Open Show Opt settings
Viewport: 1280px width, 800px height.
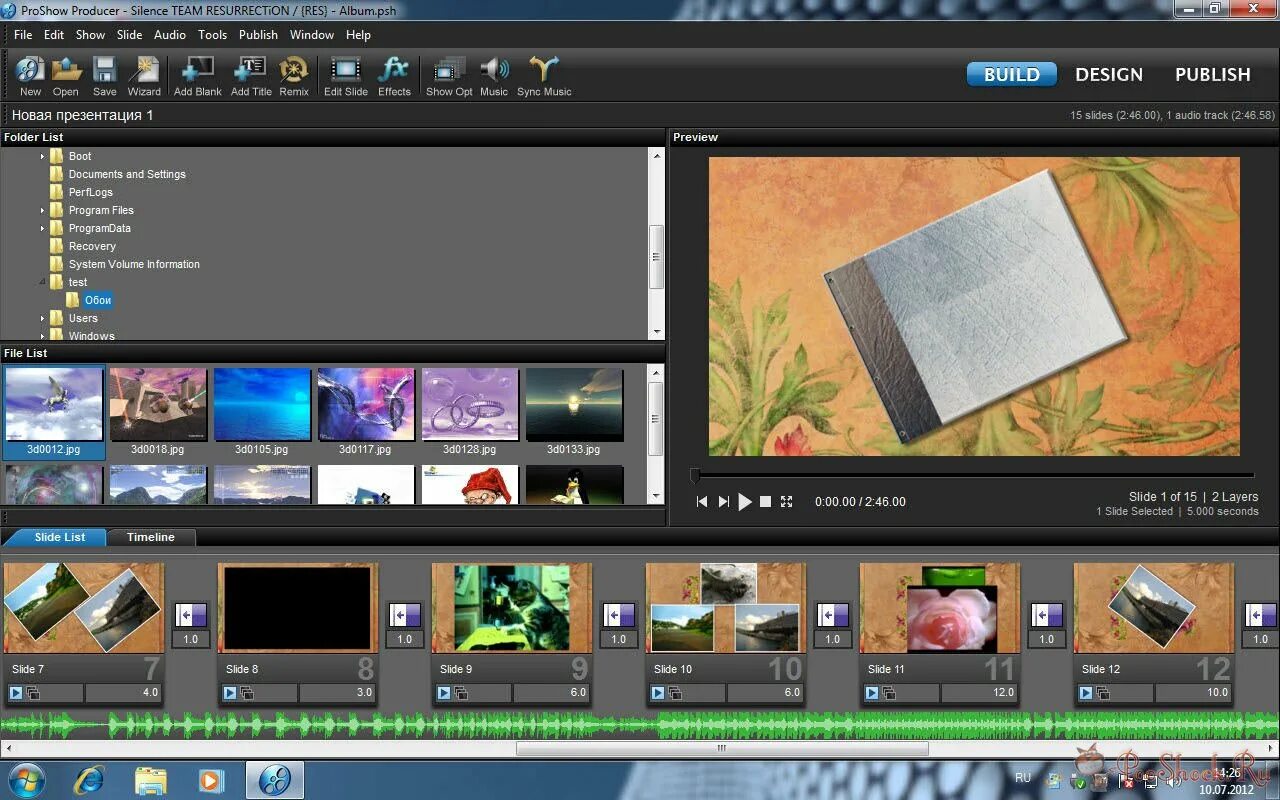tap(449, 76)
